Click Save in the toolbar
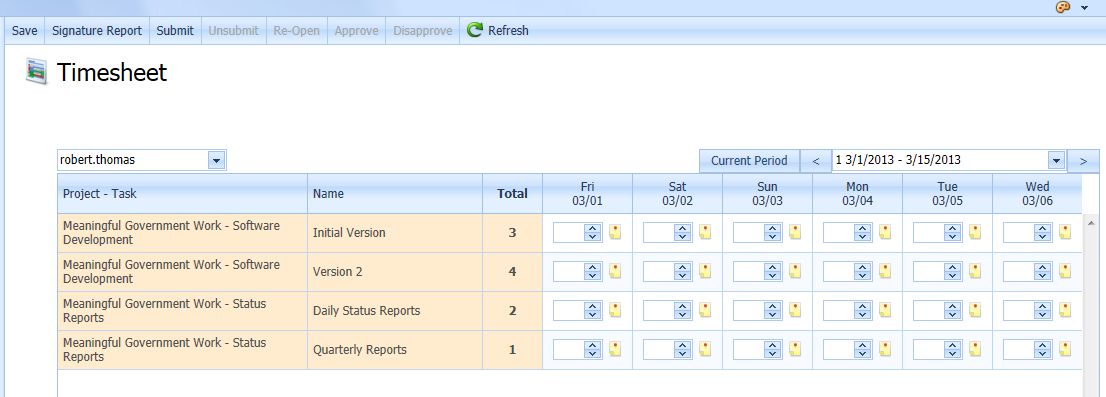The height and width of the screenshot is (397, 1106). tap(25, 31)
